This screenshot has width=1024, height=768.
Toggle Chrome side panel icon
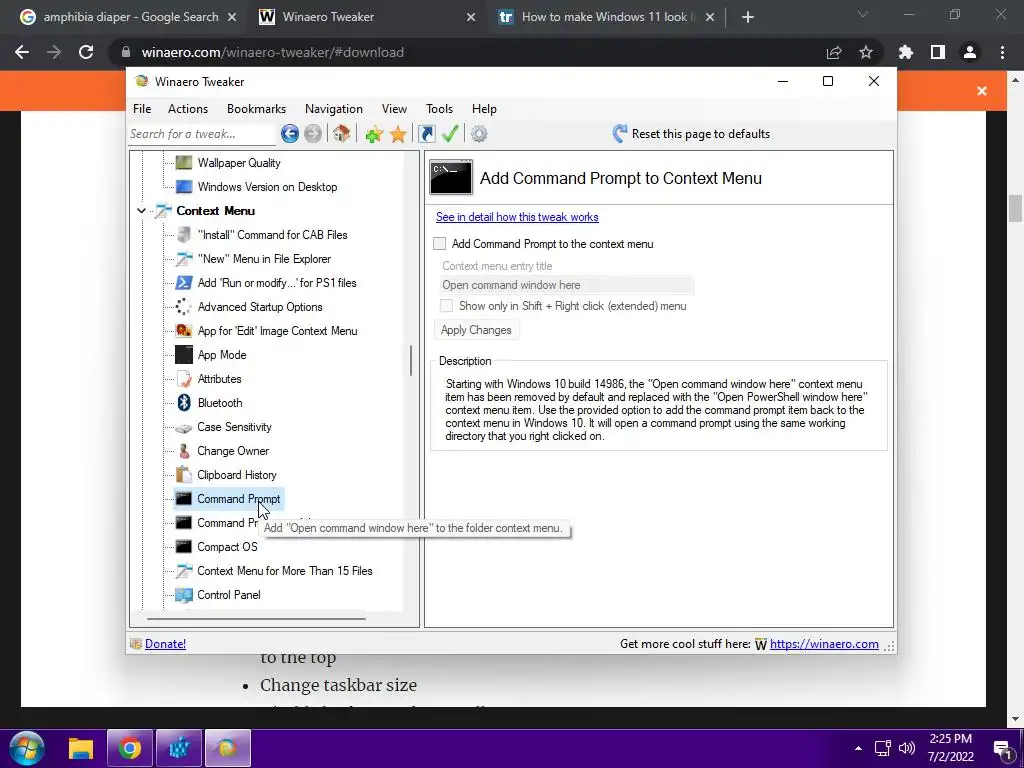[x=938, y=52]
